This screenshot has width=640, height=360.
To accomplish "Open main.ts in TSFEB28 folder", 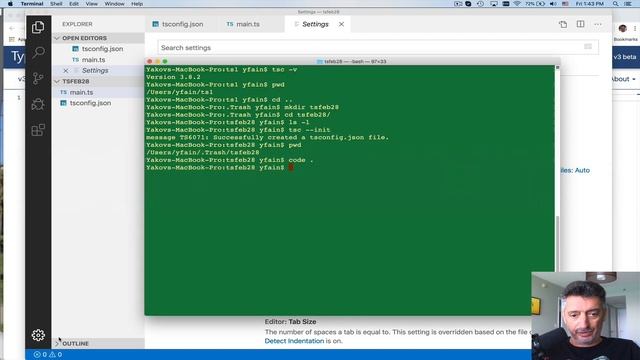I will 99,92.
